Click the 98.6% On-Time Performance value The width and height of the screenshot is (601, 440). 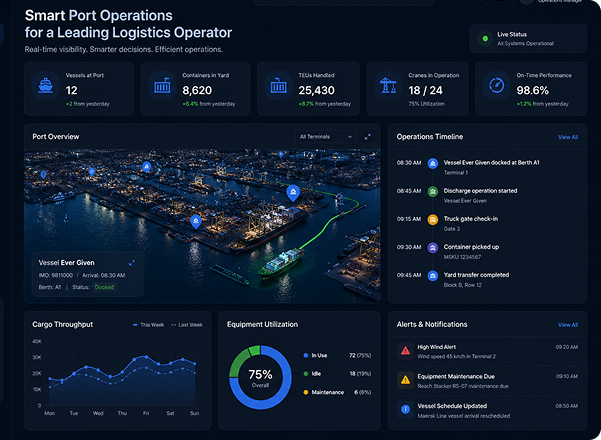(x=532, y=90)
